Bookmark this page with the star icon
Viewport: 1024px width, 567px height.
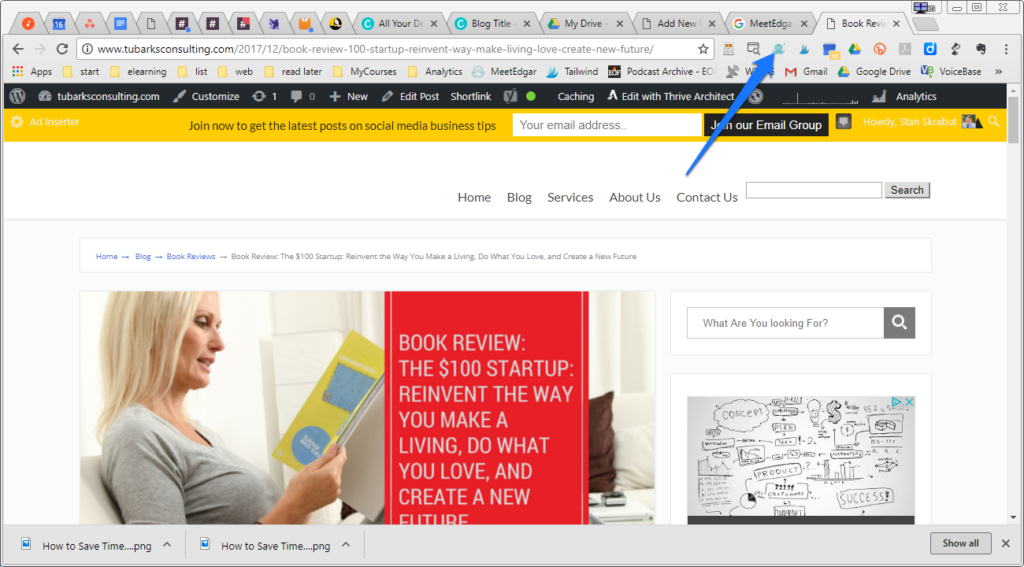pyautogui.click(x=703, y=49)
